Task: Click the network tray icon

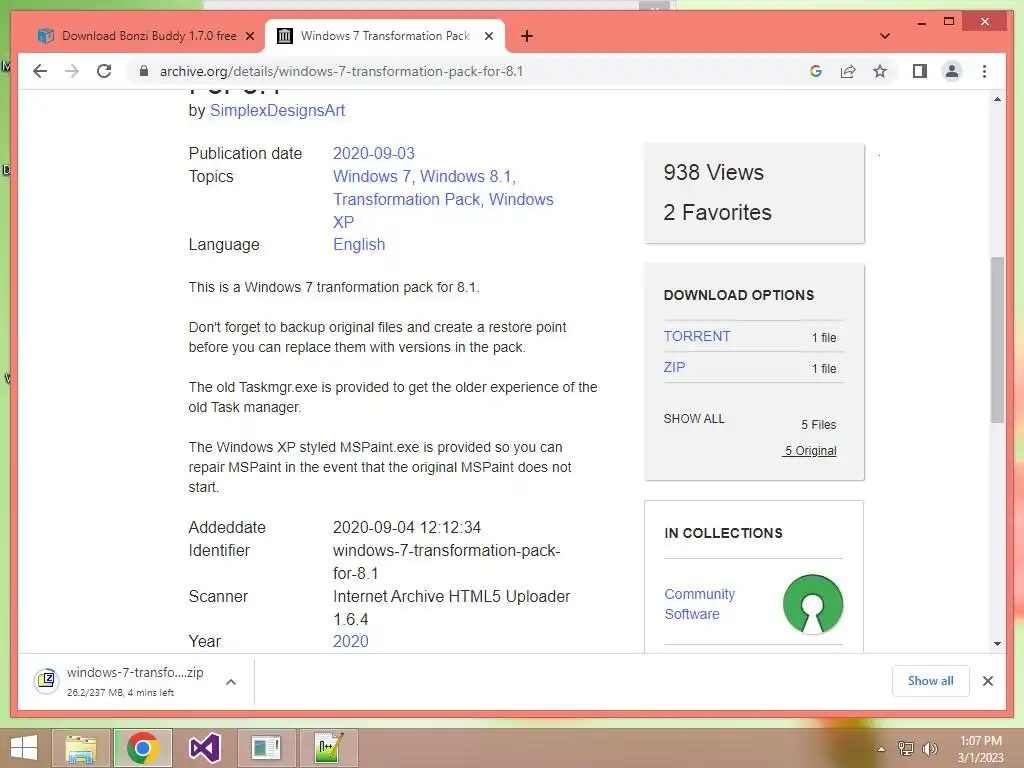Action: (906, 748)
